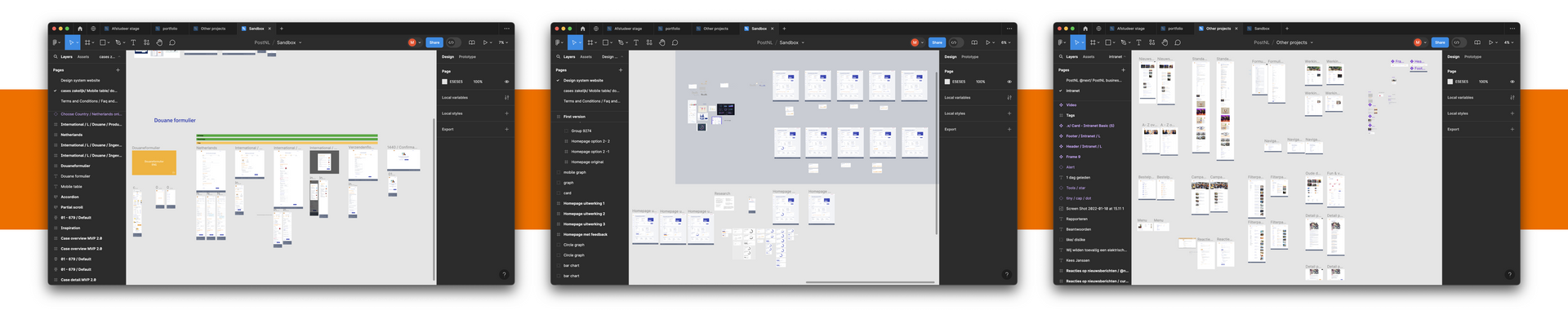The image size is (1568, 319).
Task: Select Text tool in middle window
Action: click(636, 42)
